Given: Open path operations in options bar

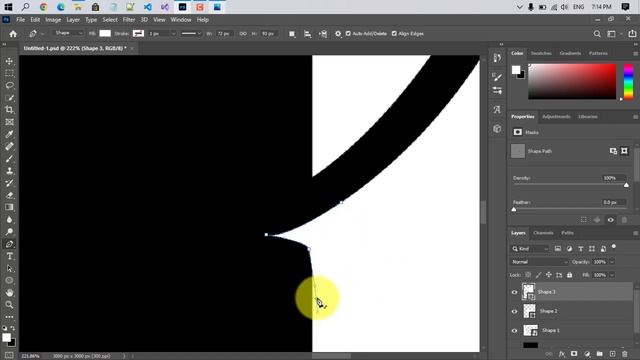Looking at the screenshot, I should 292,34.
